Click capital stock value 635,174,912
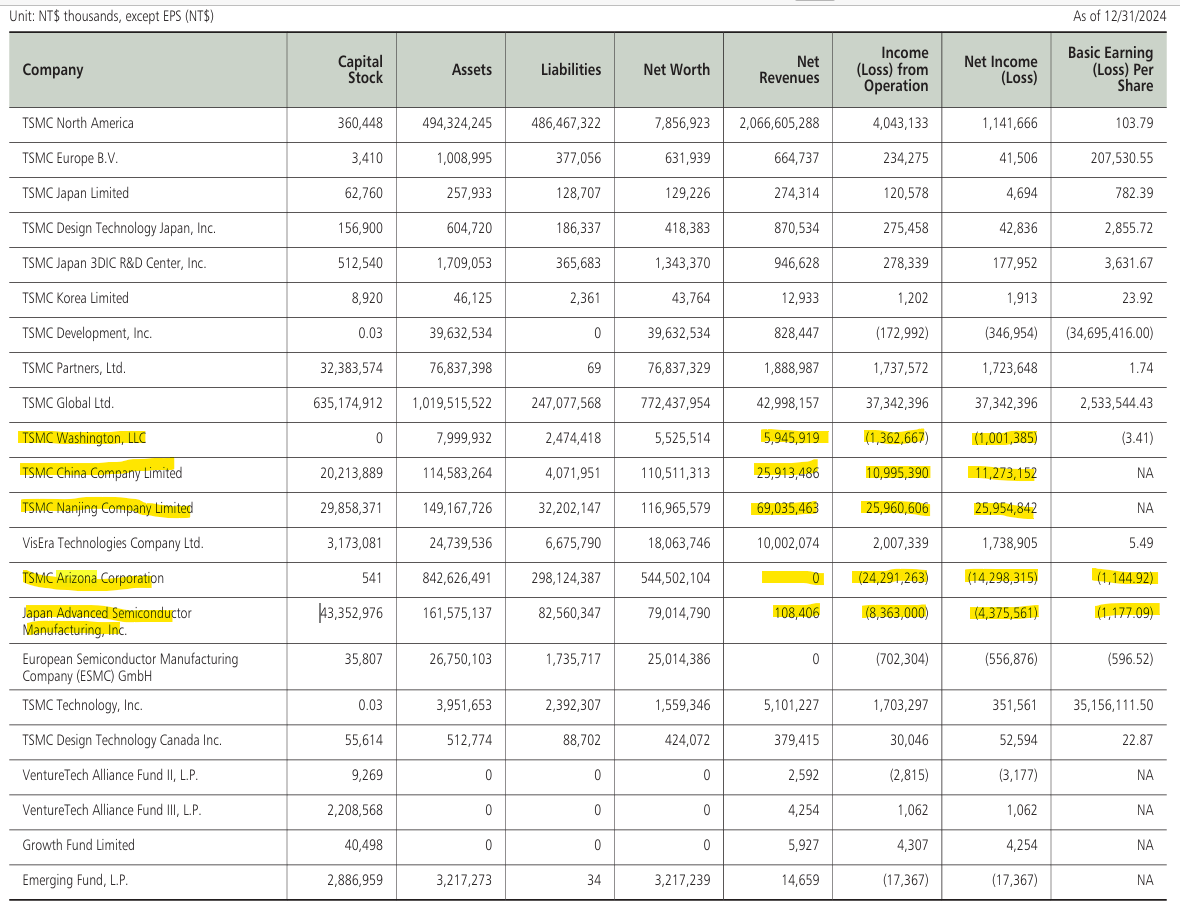 348,403
